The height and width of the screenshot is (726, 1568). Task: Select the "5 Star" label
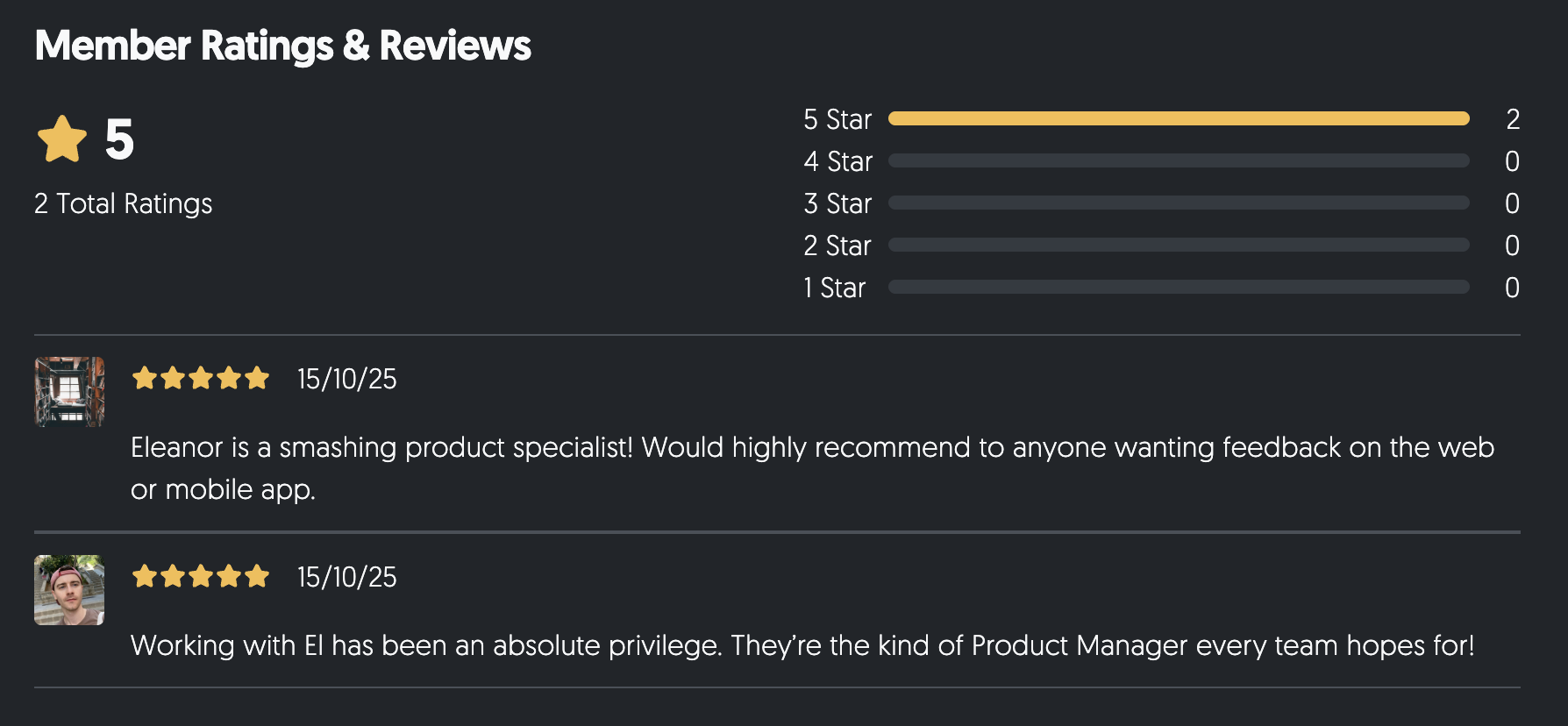837,119
